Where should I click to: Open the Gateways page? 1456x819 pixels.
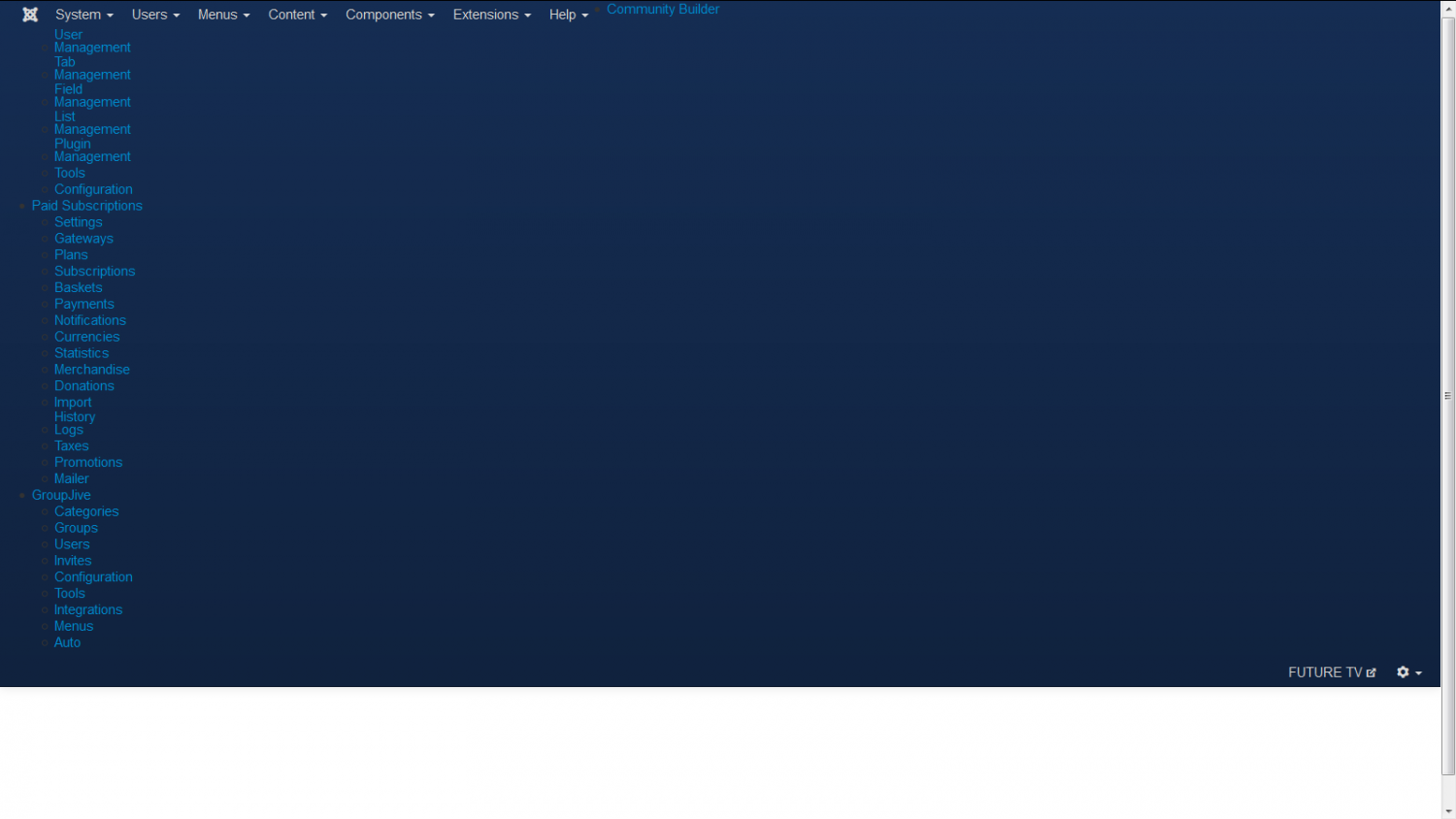point(83,239)
